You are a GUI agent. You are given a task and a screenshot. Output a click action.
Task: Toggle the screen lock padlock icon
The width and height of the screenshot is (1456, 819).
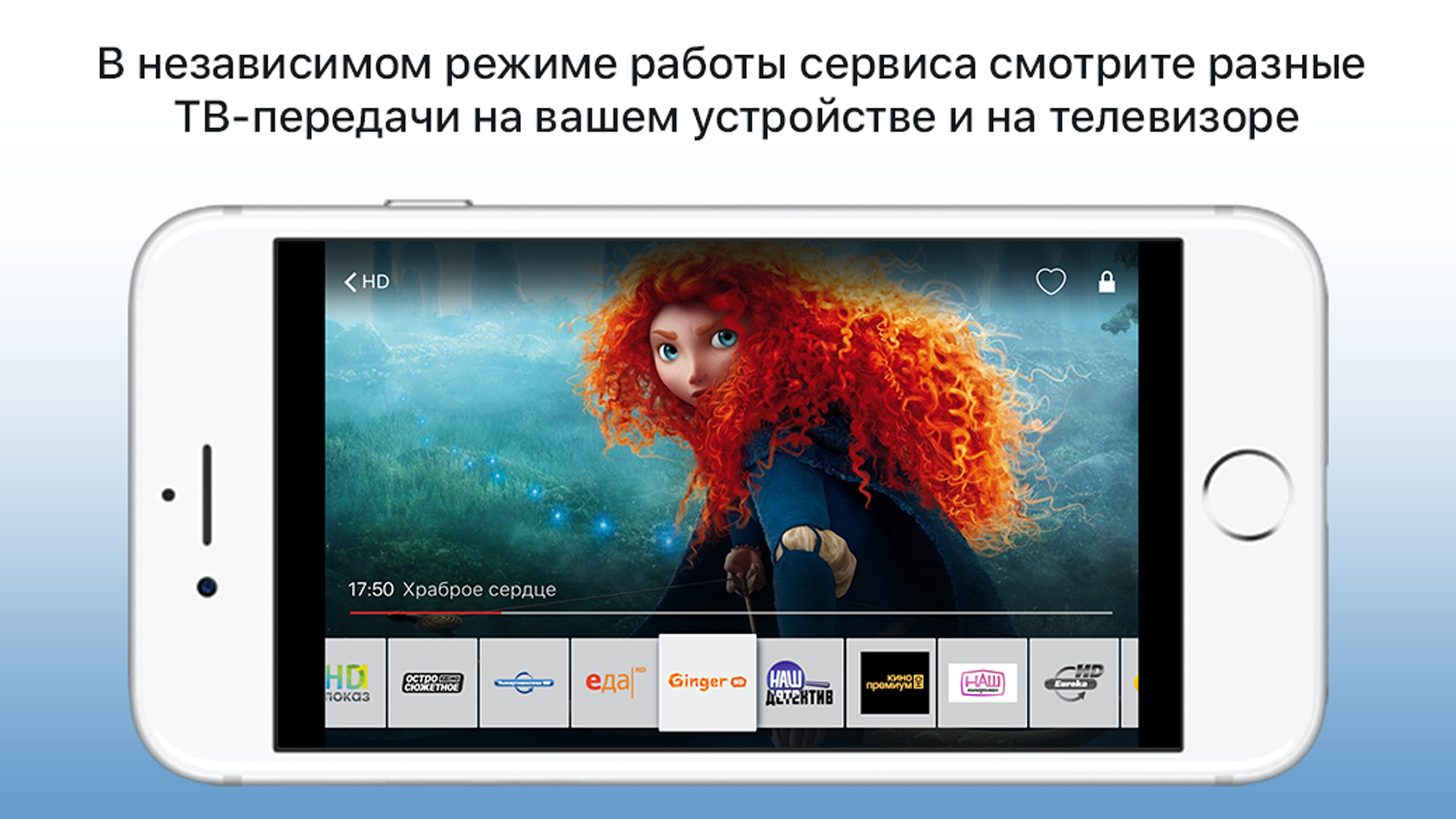pyautogui.click(x=1107, y=282)
